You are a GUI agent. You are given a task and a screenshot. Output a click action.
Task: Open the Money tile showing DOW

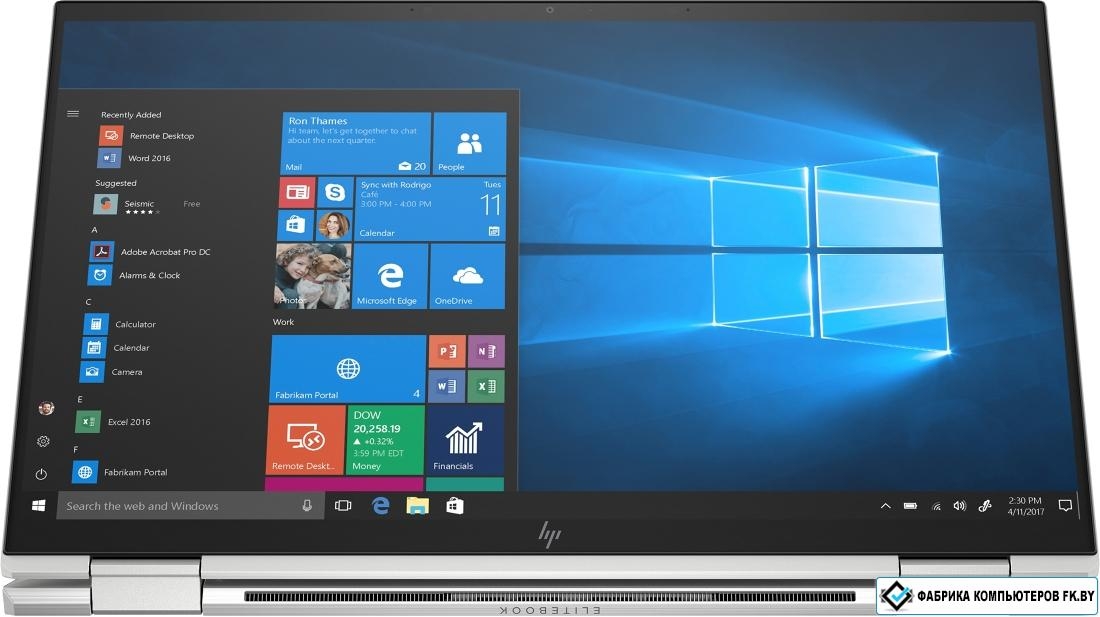386,440
